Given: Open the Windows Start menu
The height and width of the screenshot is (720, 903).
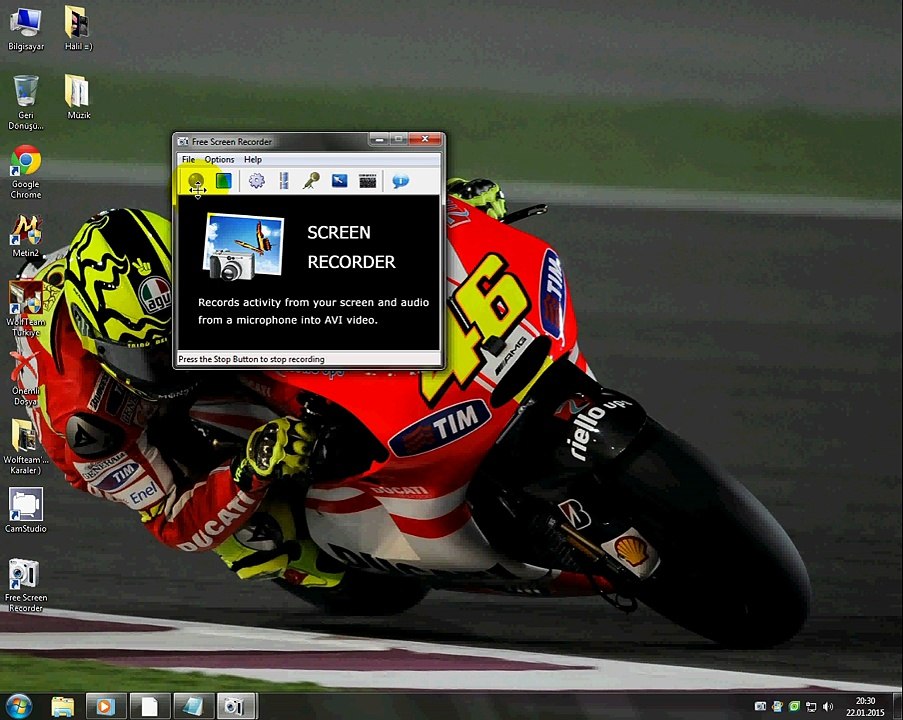Looking at the screenshot, I should click(x=18, y=706).
